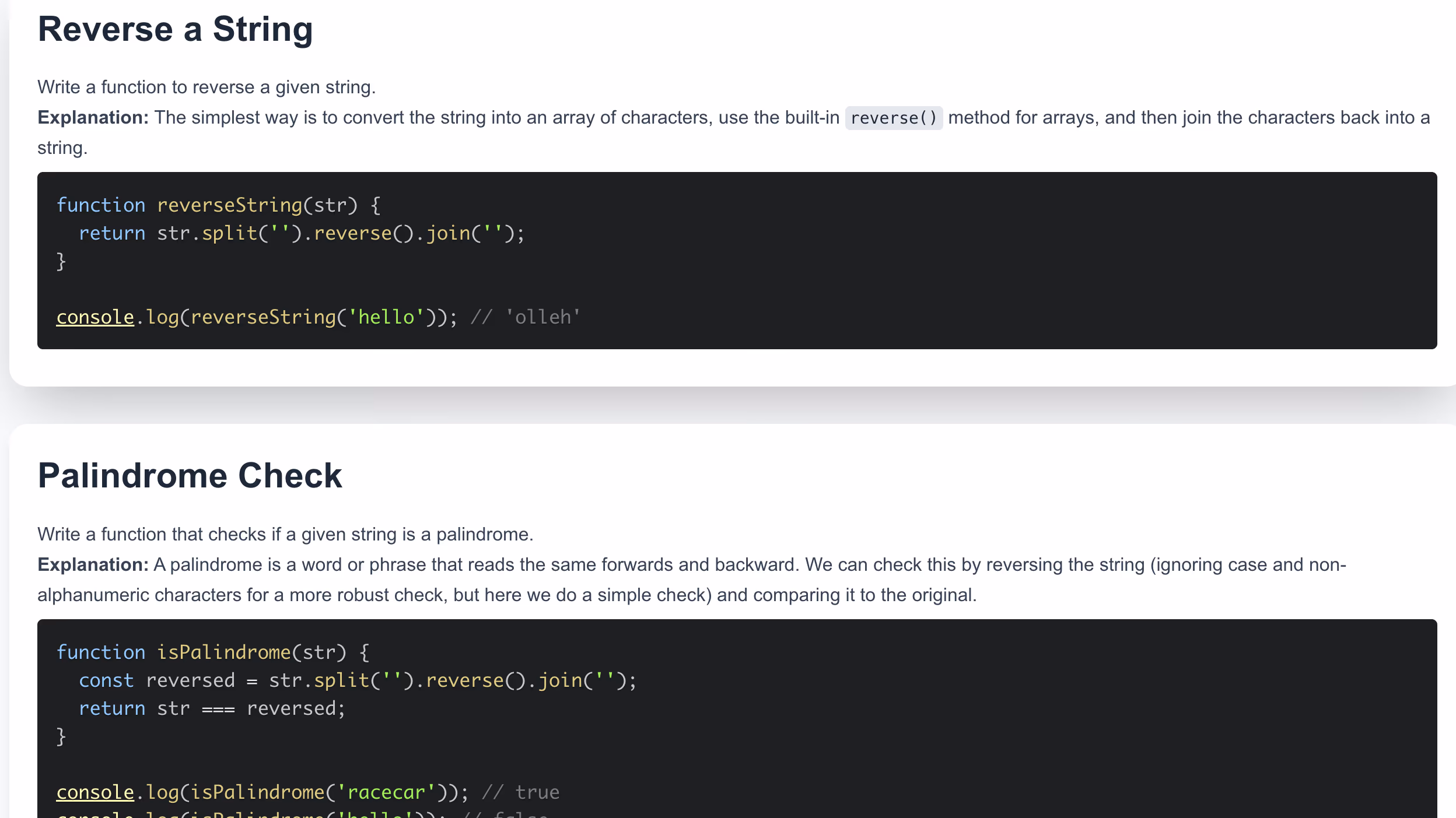Viewport: 1456px width, 818px height.
Task: Select the reverseString function name
Action: click(231, 205)
